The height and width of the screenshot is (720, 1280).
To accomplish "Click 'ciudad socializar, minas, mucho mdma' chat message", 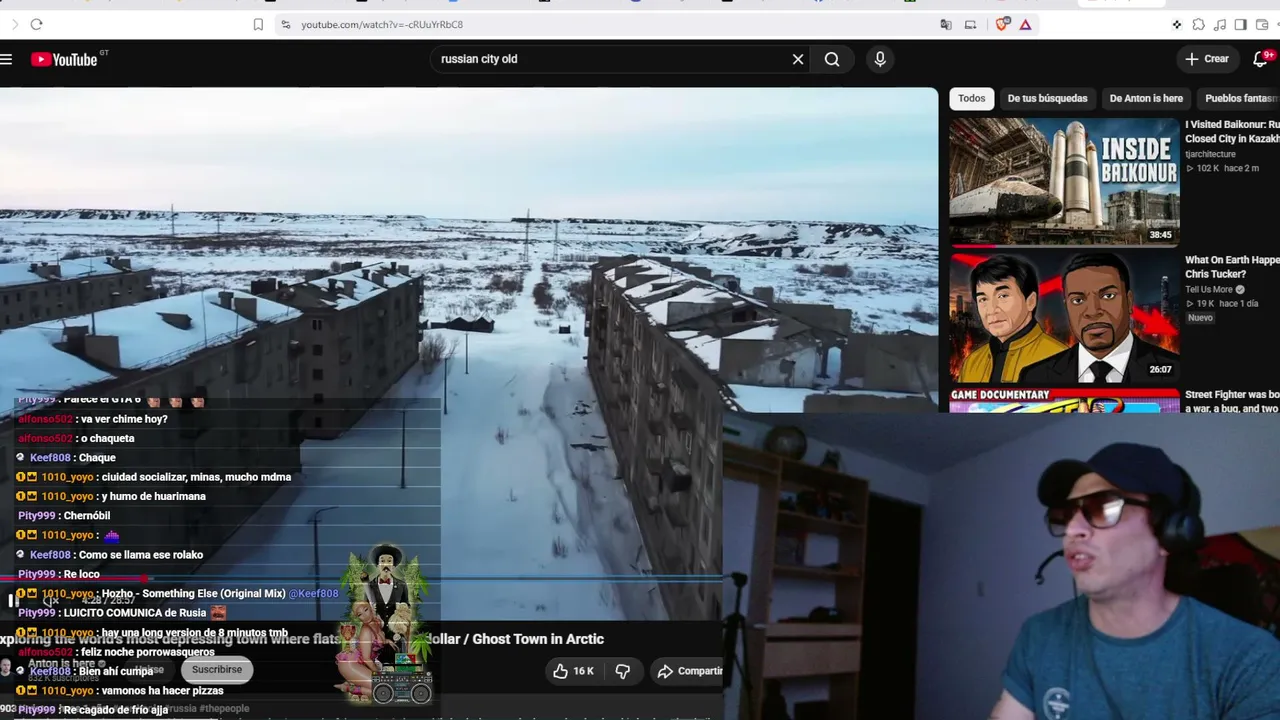I will pos(154,477).
